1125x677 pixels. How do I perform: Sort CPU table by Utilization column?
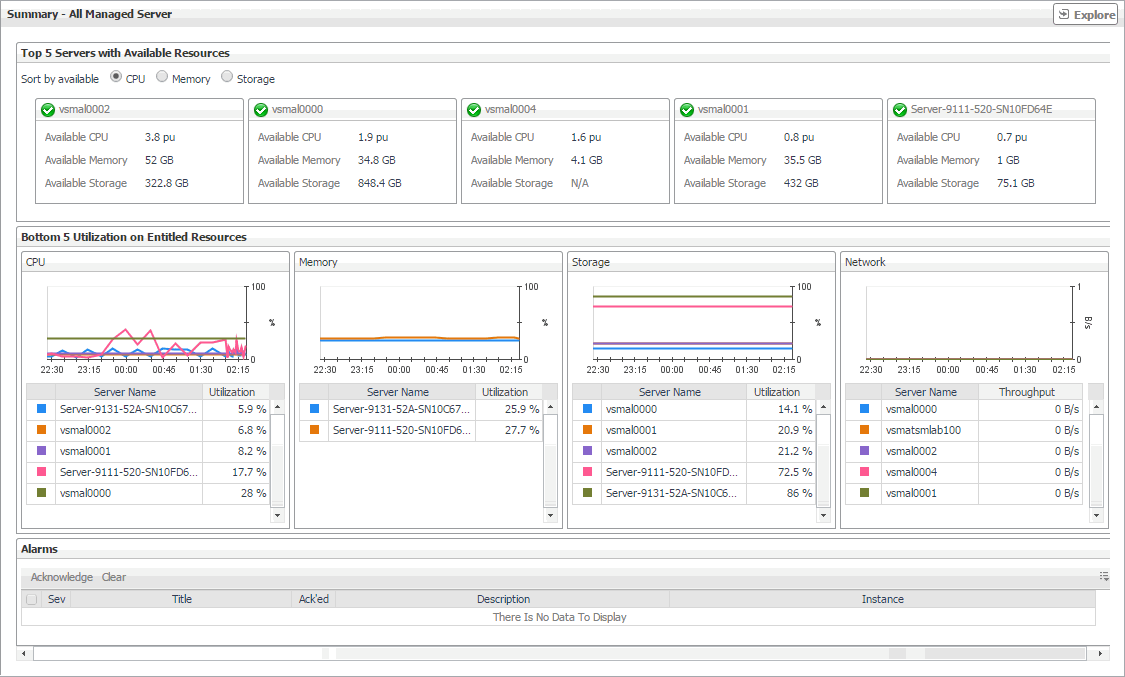[x=231, y=392]
